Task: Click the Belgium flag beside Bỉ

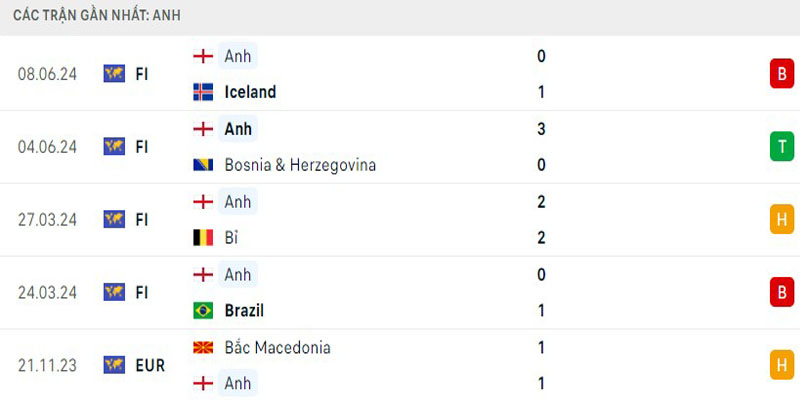Action: (203, 238)
